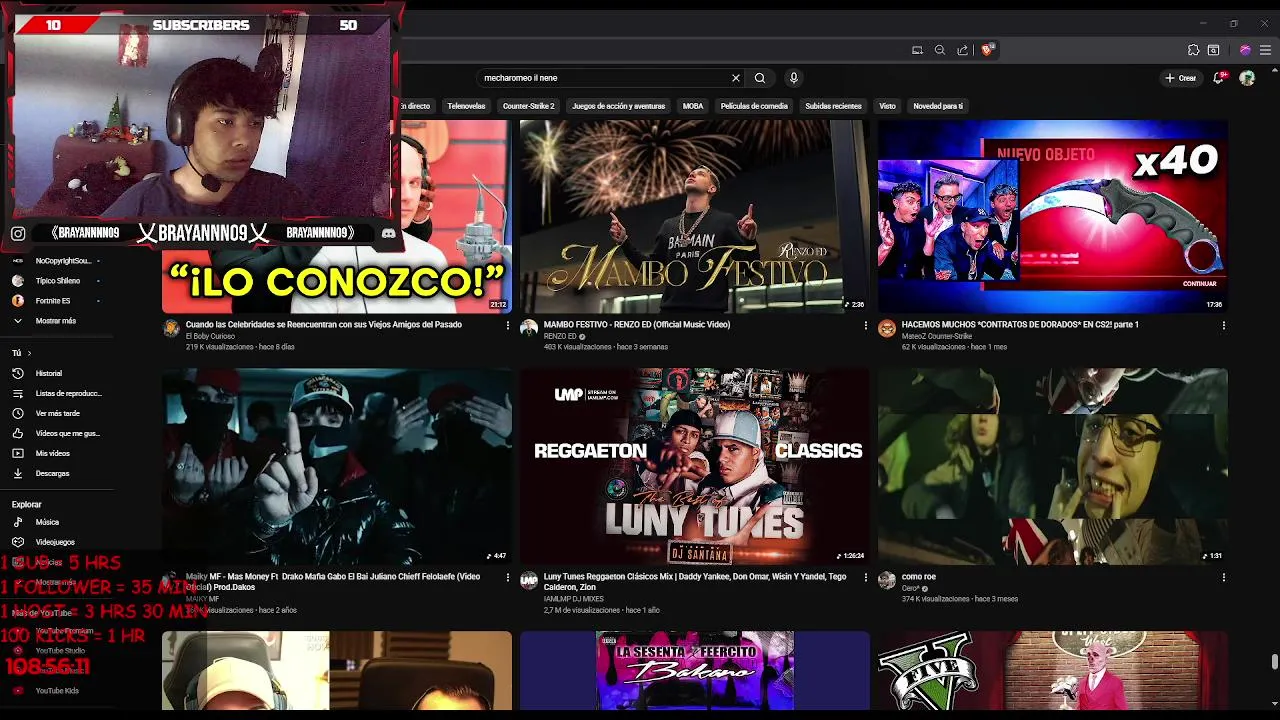Image resolution: width=1280 pixels, height=720 pixels.
Task: Open the Típico Shileno subscription
Action: coord(55,281)
